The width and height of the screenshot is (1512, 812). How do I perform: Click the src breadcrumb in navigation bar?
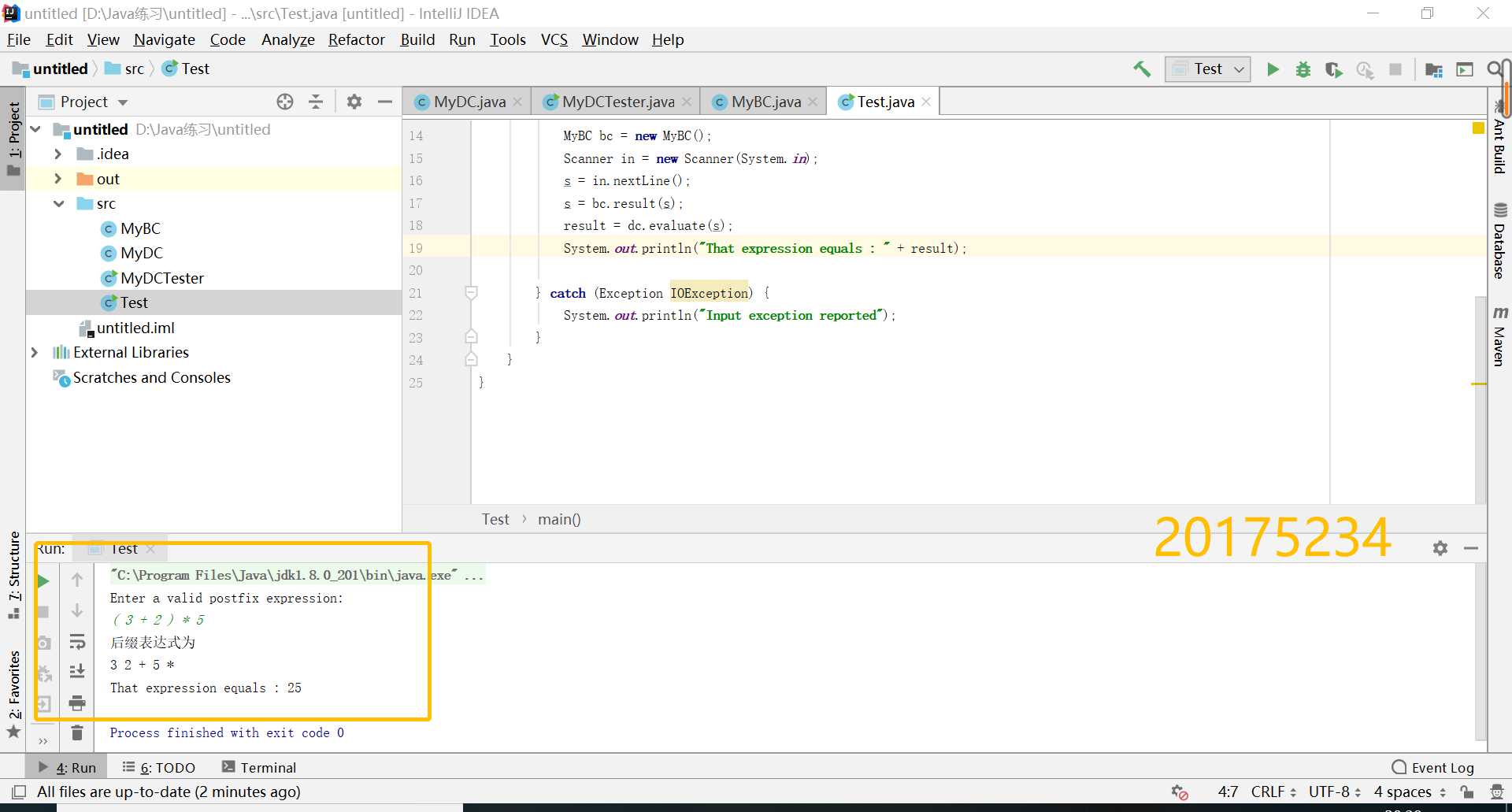tap(125, 69)
